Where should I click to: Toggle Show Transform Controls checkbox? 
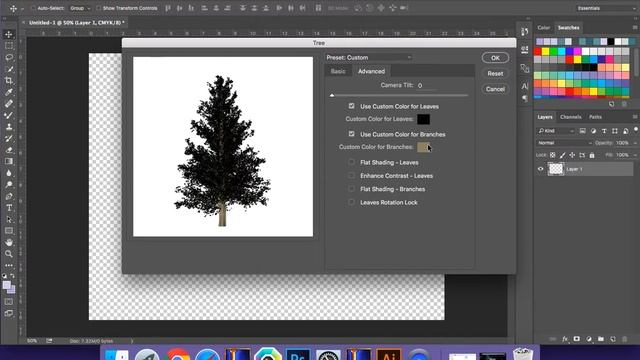tap(98, 8)
